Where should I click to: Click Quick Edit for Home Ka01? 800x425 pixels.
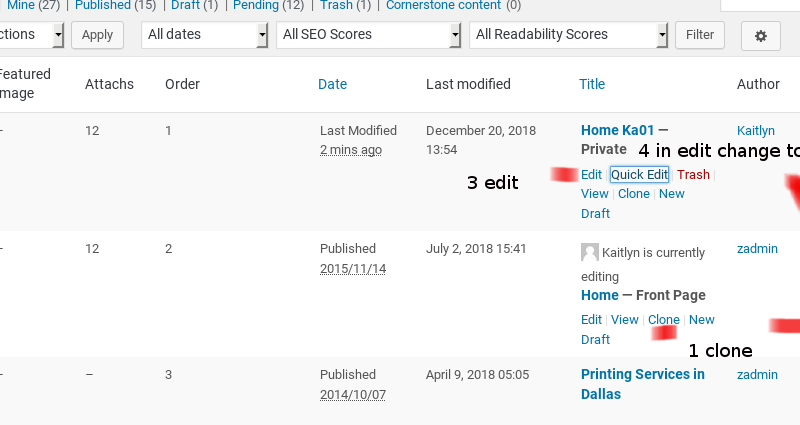(x=639, y=174)
